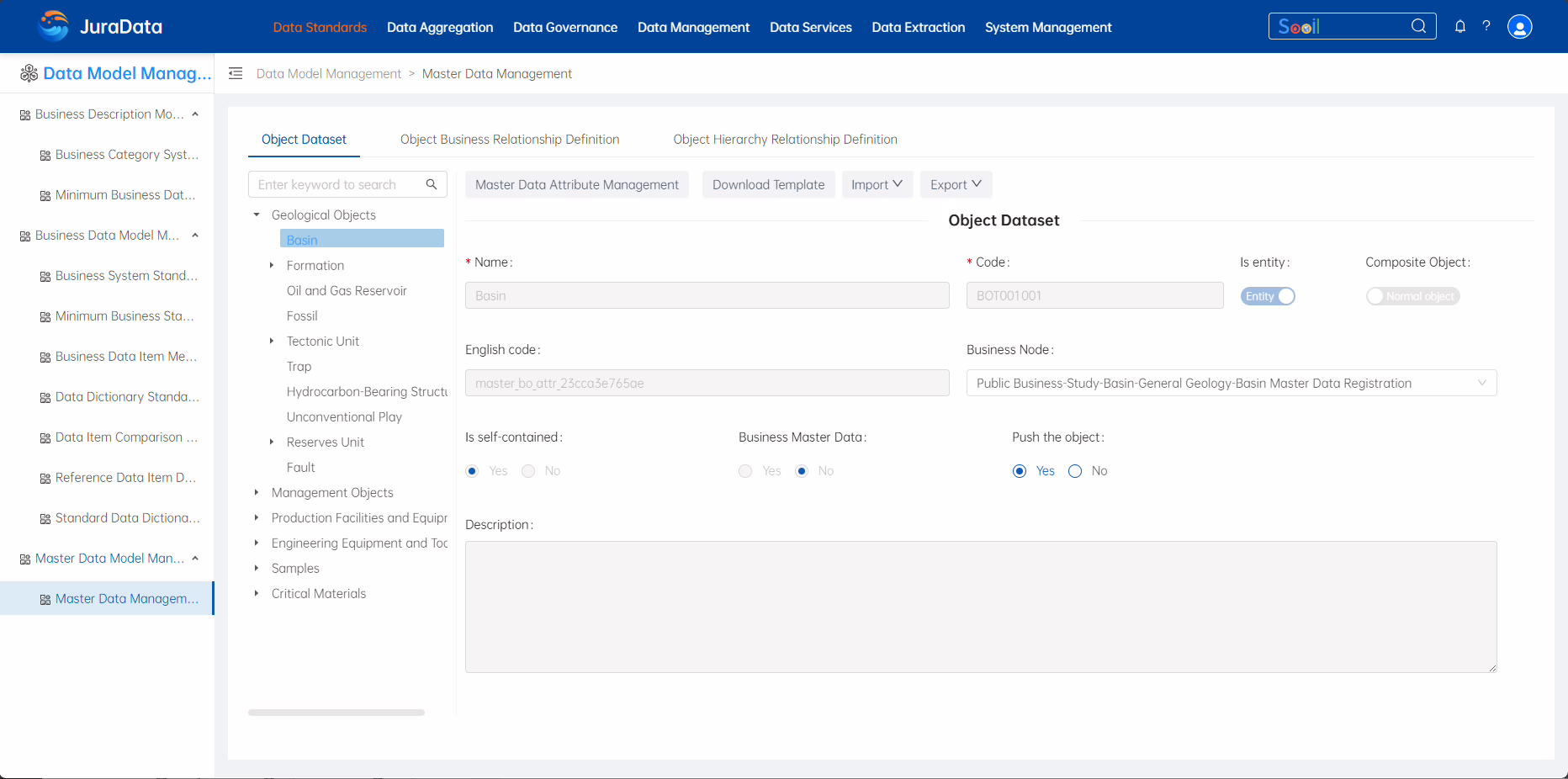Screen dimensions: 1568x779
Task: Open the Import dropdown menu
Action: 877,185
